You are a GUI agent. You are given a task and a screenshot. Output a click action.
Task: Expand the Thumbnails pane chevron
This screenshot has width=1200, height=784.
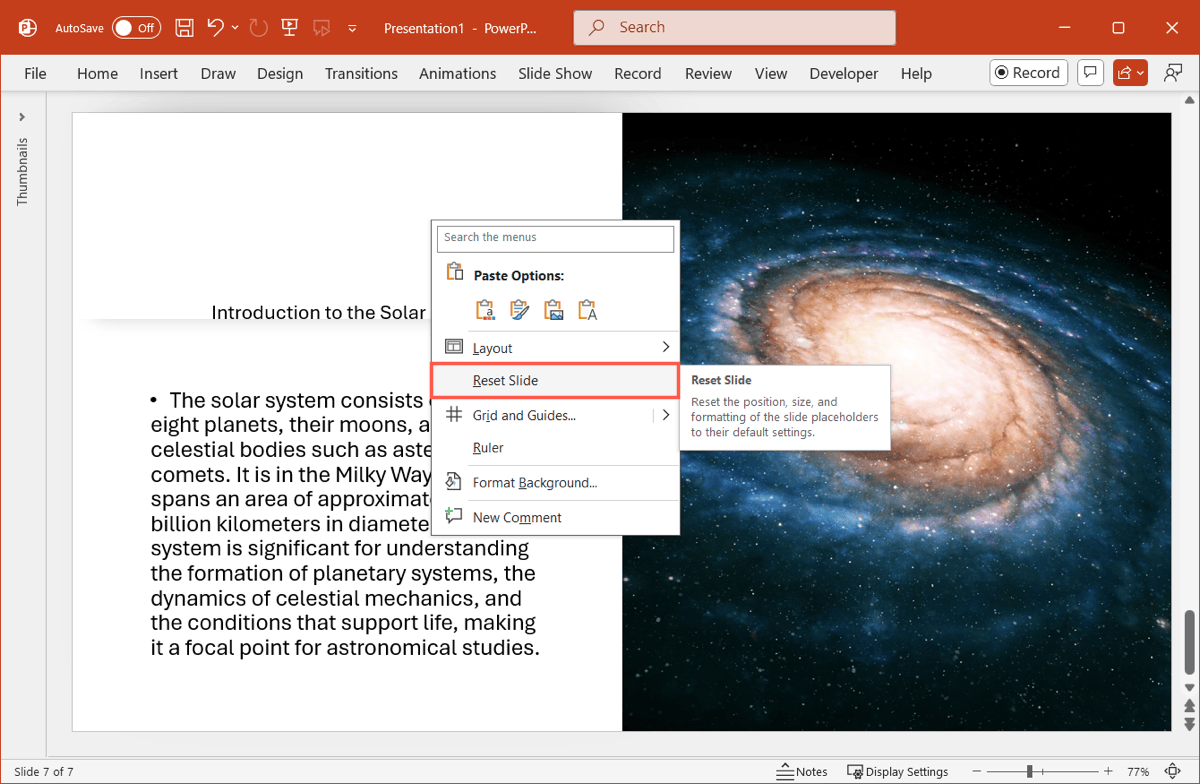(x=22, y=117)
